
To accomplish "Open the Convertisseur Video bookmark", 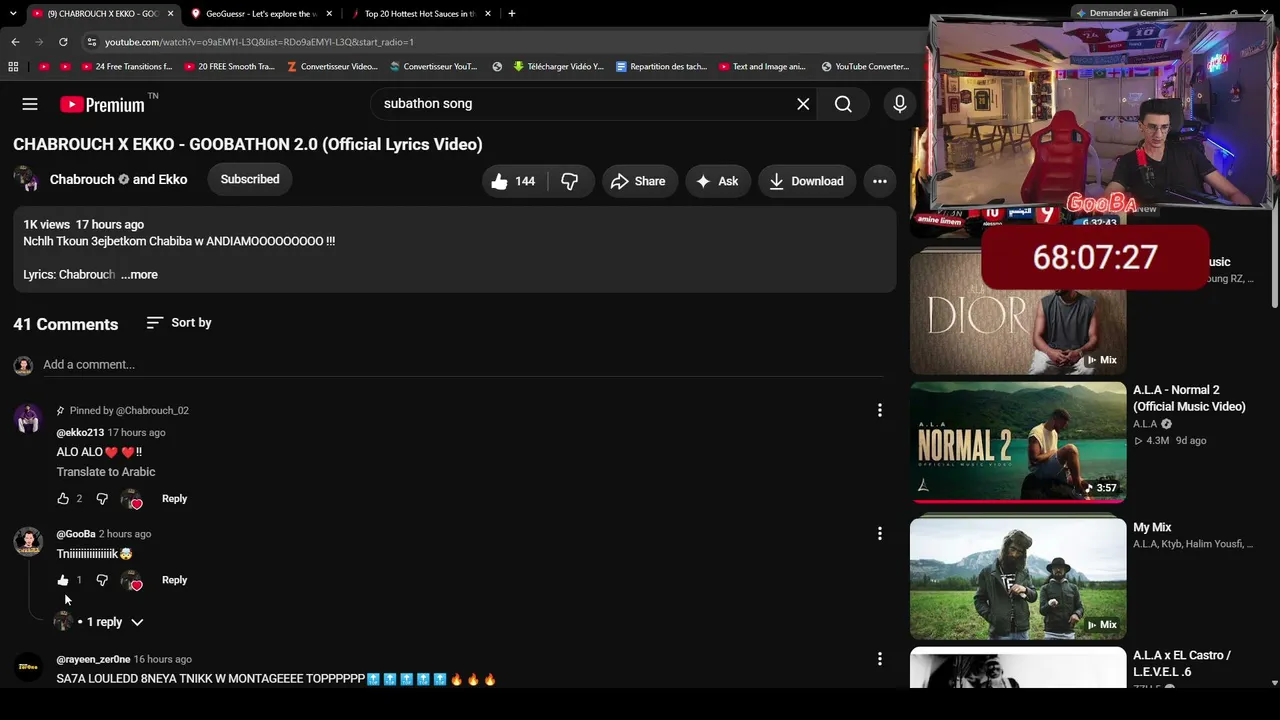I will click(x=332, y=67).
